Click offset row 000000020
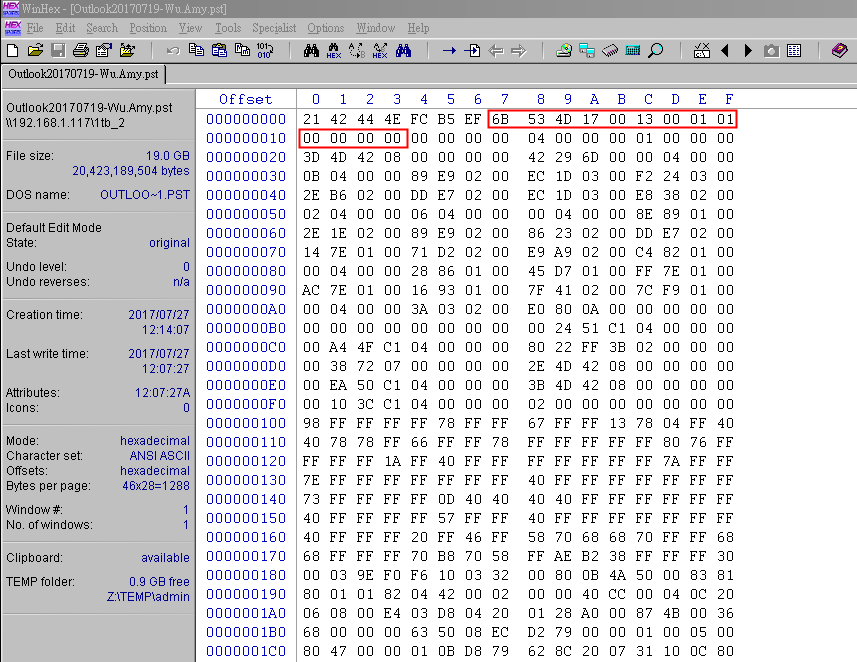 coord(246,157)
